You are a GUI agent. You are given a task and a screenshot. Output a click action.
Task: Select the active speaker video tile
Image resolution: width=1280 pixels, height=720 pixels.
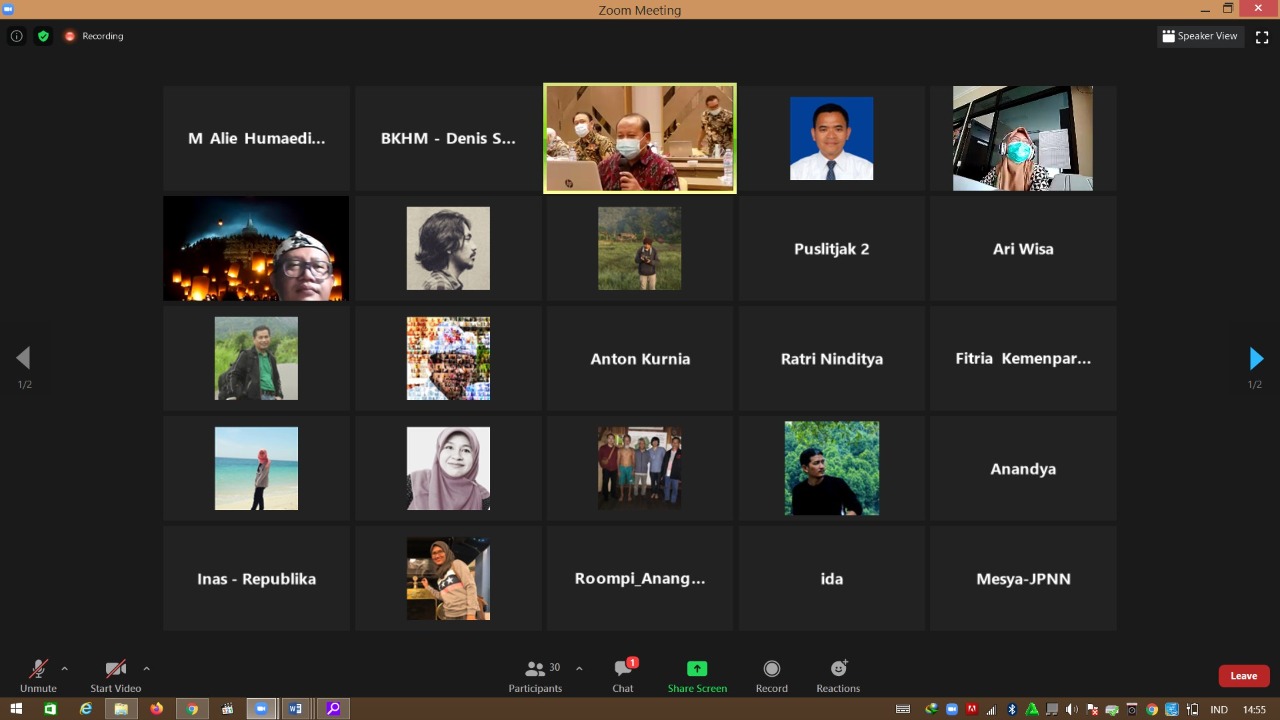pyautogui.click(x=640, y=138)
